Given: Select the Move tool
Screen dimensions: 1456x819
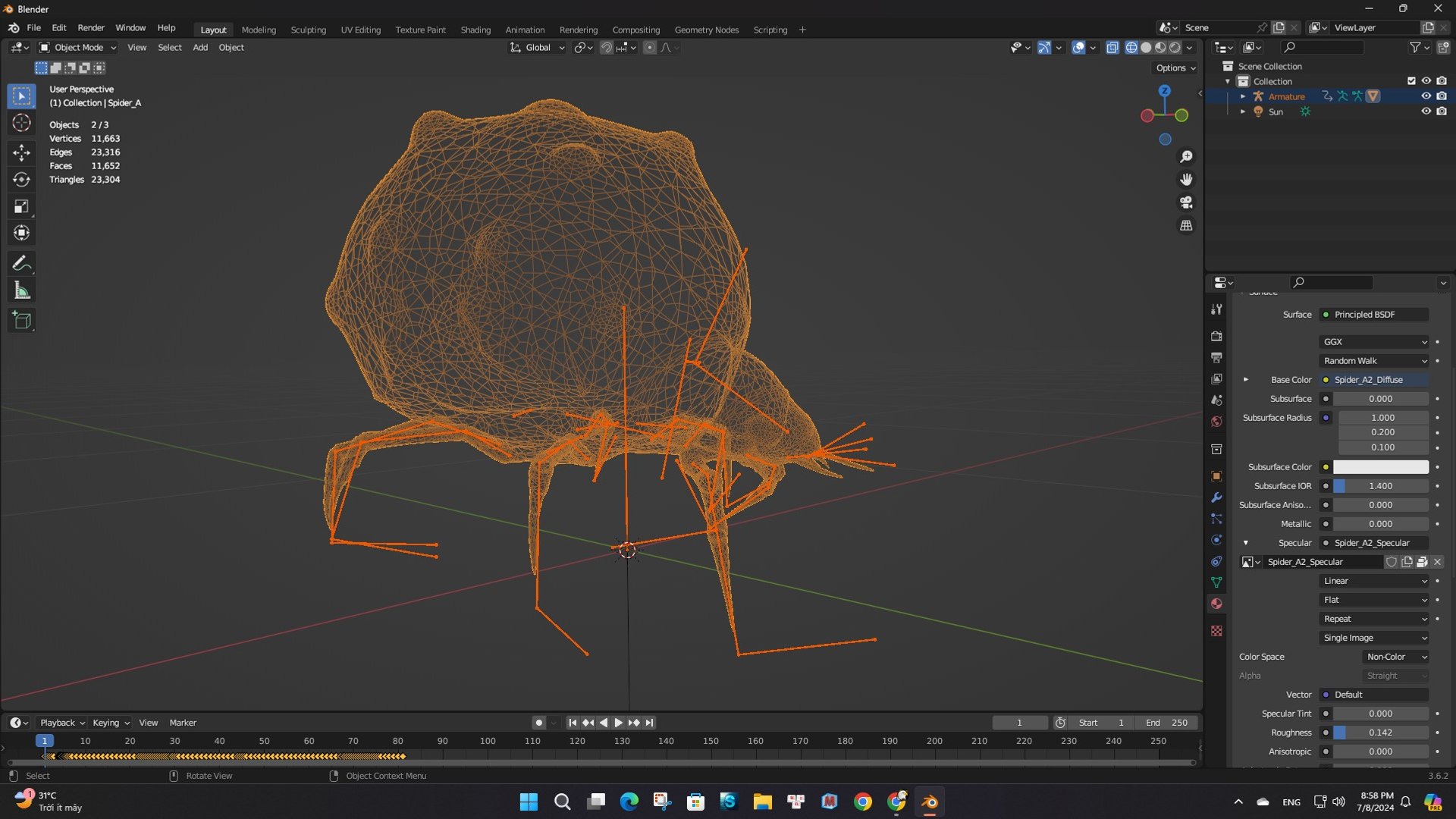Looking at the screenshot, I should [x=21, y=153].
